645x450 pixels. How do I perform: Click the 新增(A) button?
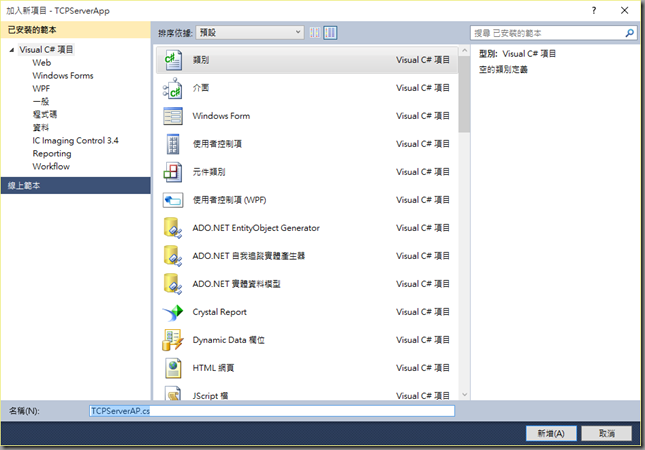(551, 434)
